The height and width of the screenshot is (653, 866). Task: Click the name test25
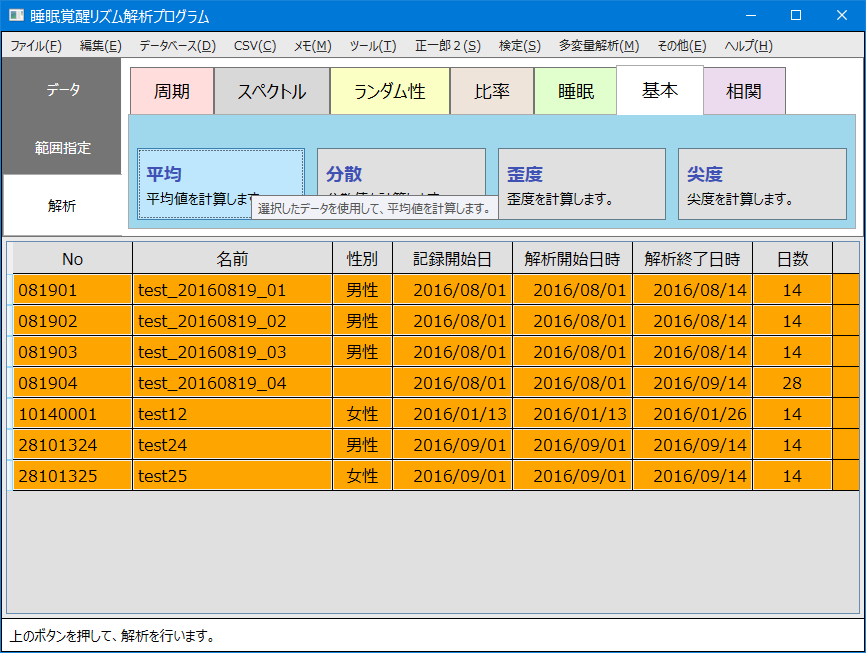pyautogui.click(x=233, y=476)
